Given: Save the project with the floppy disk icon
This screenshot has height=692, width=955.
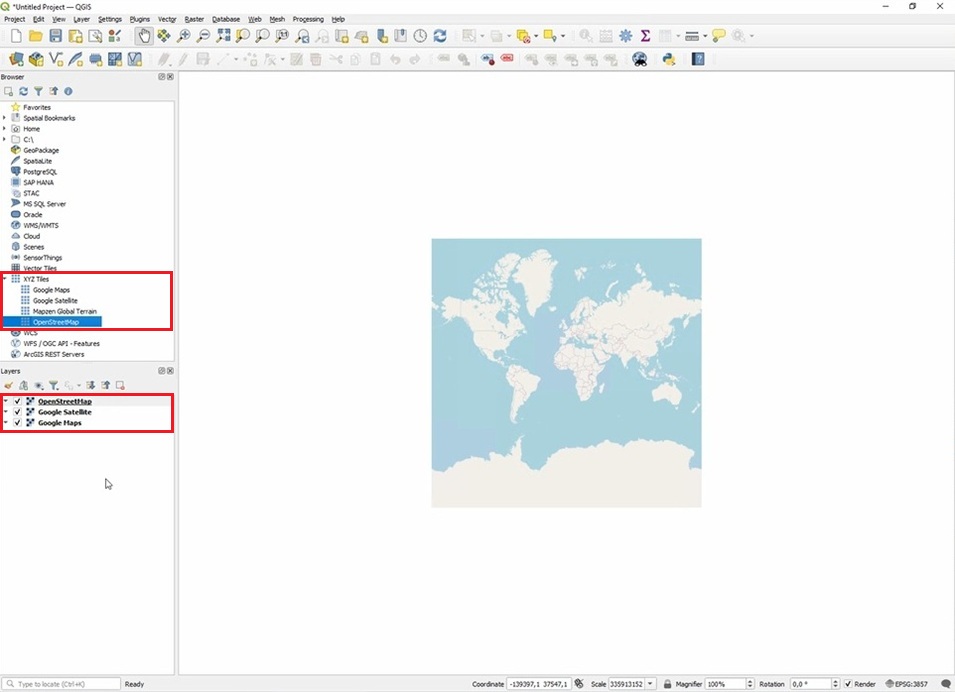Looking at the screenshot, I should tap(56, 36).
